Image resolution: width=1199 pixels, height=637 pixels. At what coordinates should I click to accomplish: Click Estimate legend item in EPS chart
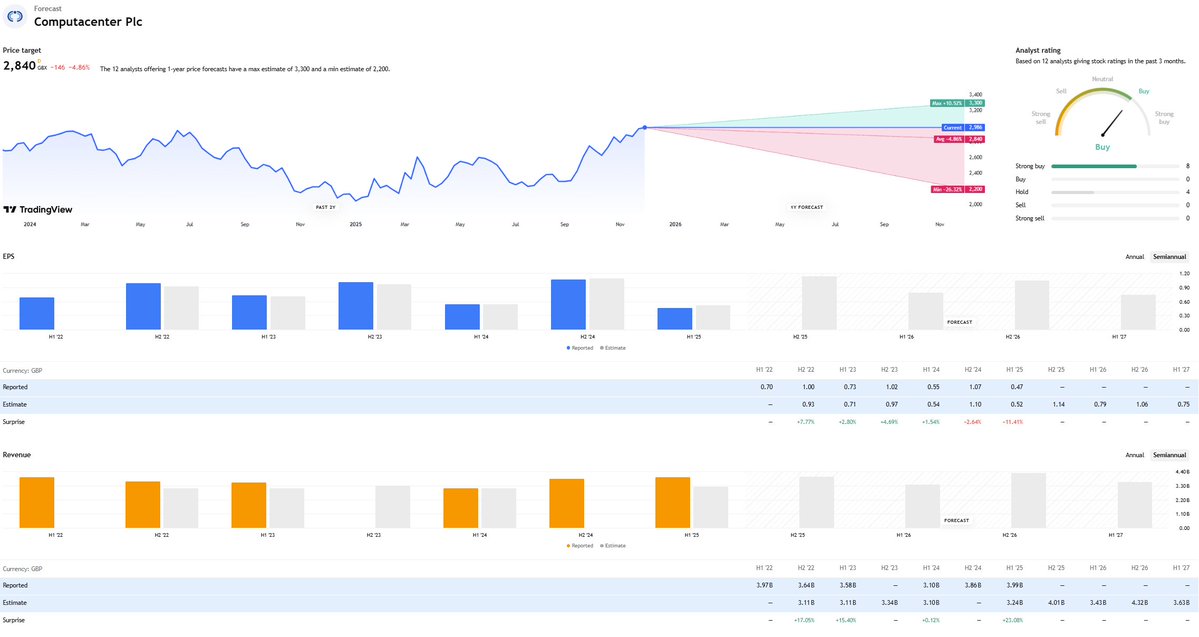[x=613, y=348]
